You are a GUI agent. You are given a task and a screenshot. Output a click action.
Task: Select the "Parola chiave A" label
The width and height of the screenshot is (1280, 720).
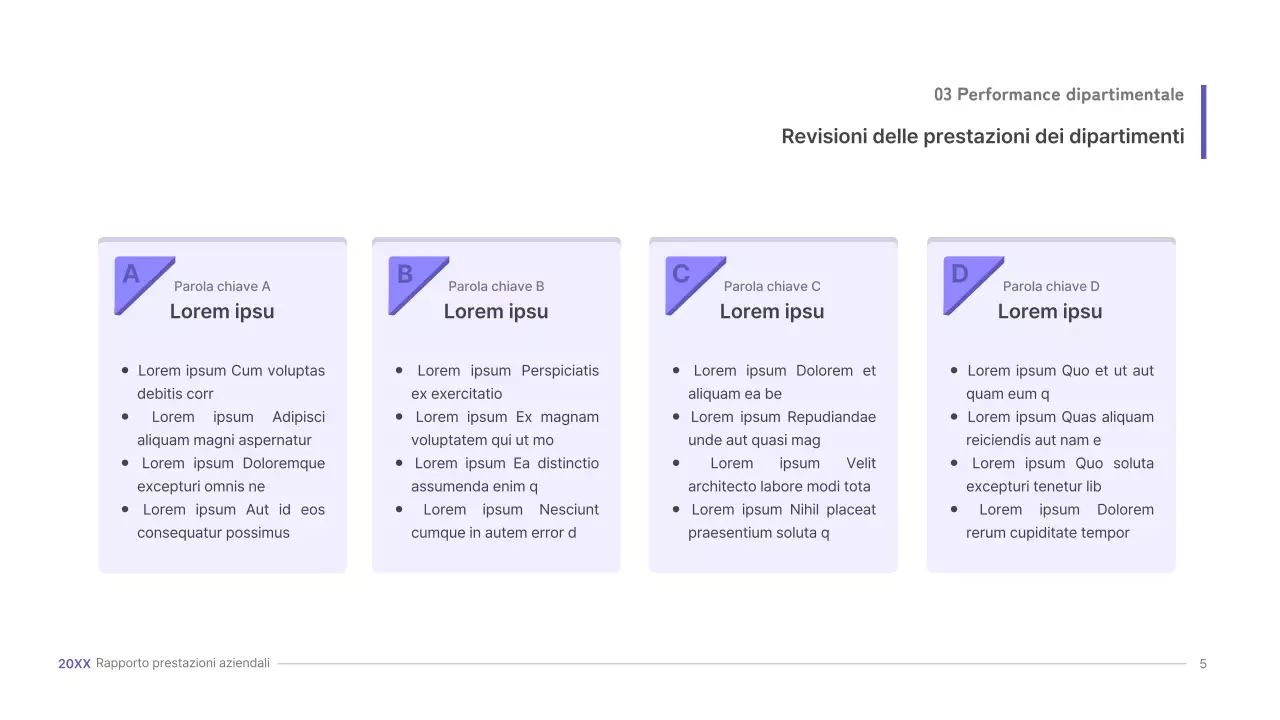pyautogui.click(x=222, y=286)
